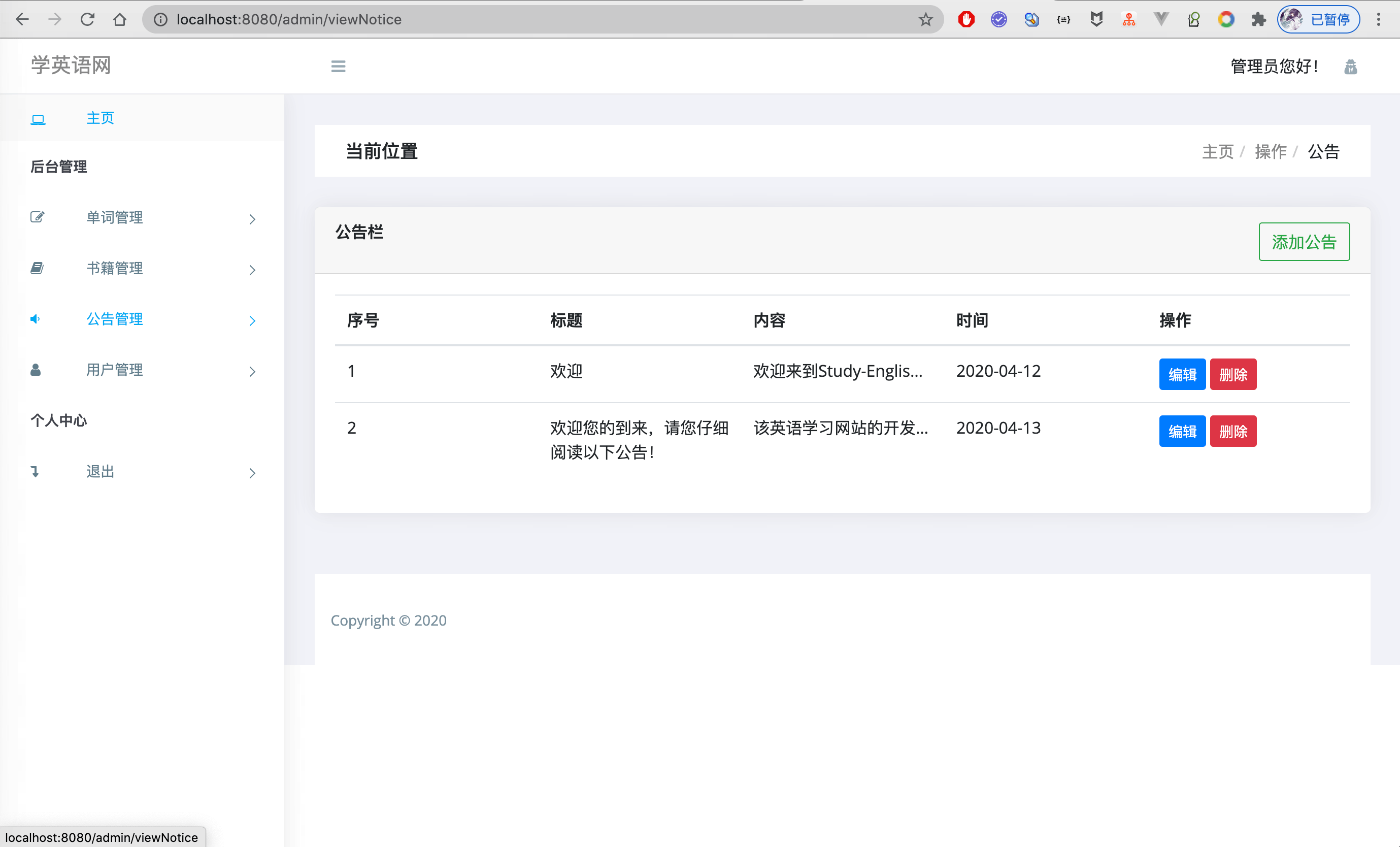Click the person icon for 用户管理
1400x847 pixels.
(x=35, y=370)
